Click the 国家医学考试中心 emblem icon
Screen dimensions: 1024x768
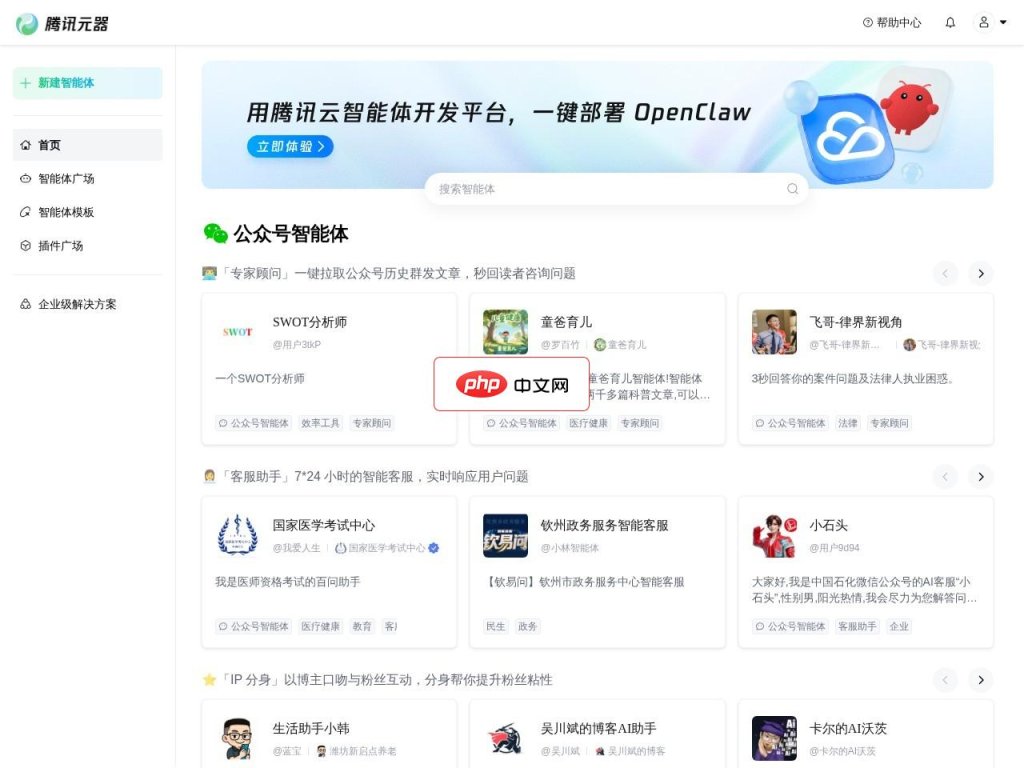pos(238,535)
